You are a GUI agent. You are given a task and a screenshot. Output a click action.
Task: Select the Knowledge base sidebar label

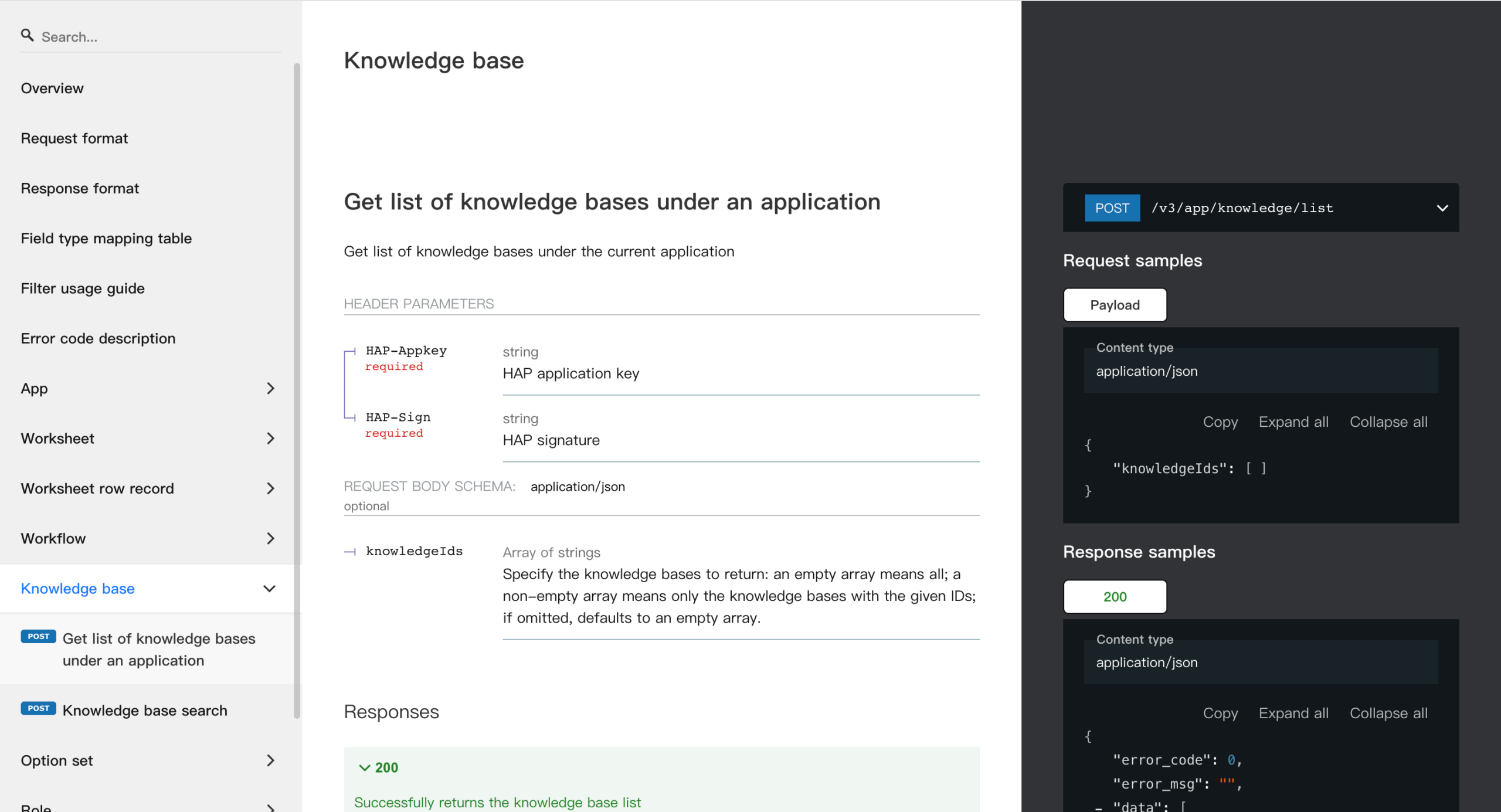pos(77,589)
